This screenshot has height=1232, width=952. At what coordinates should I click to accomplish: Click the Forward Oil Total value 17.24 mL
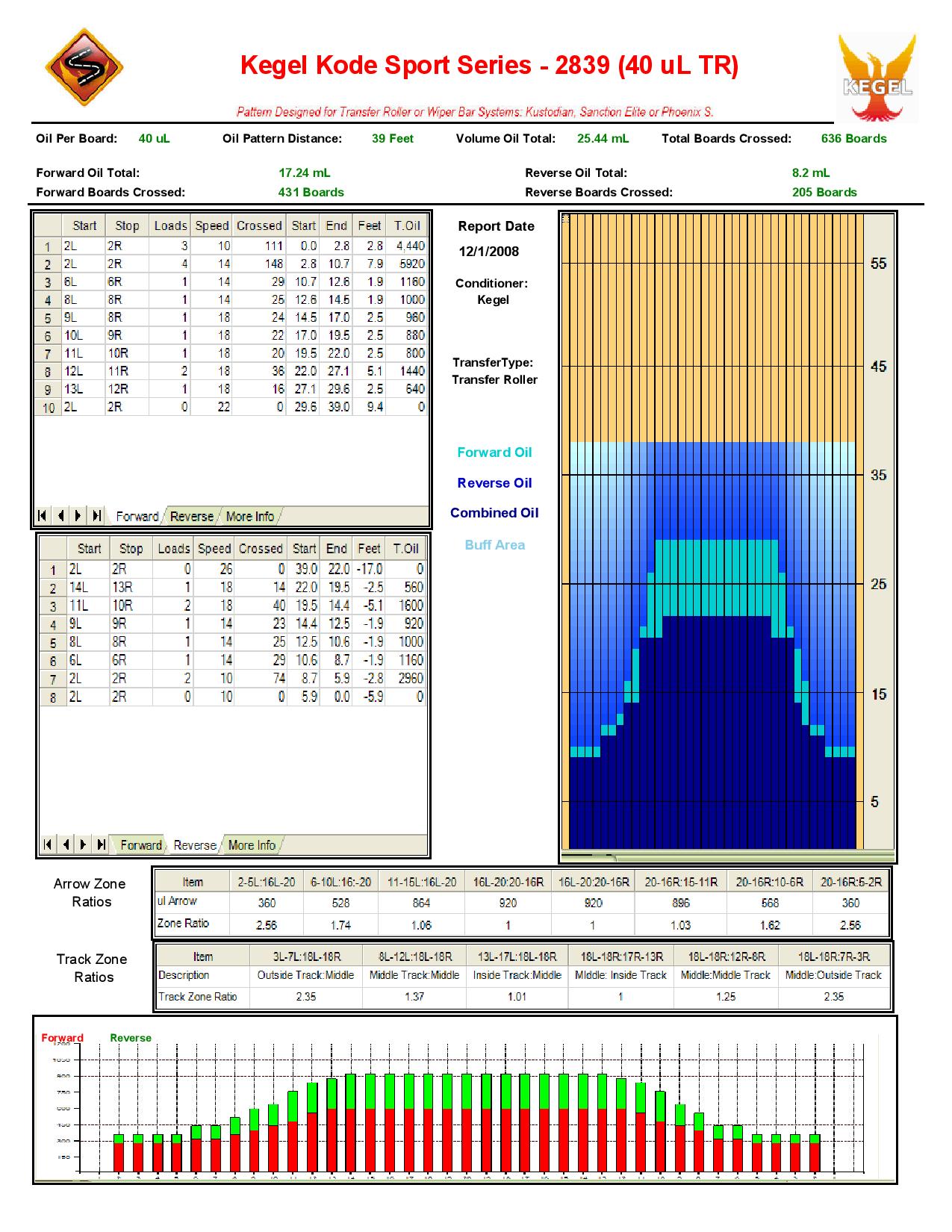pyautogui.click(x=305, y=173)
